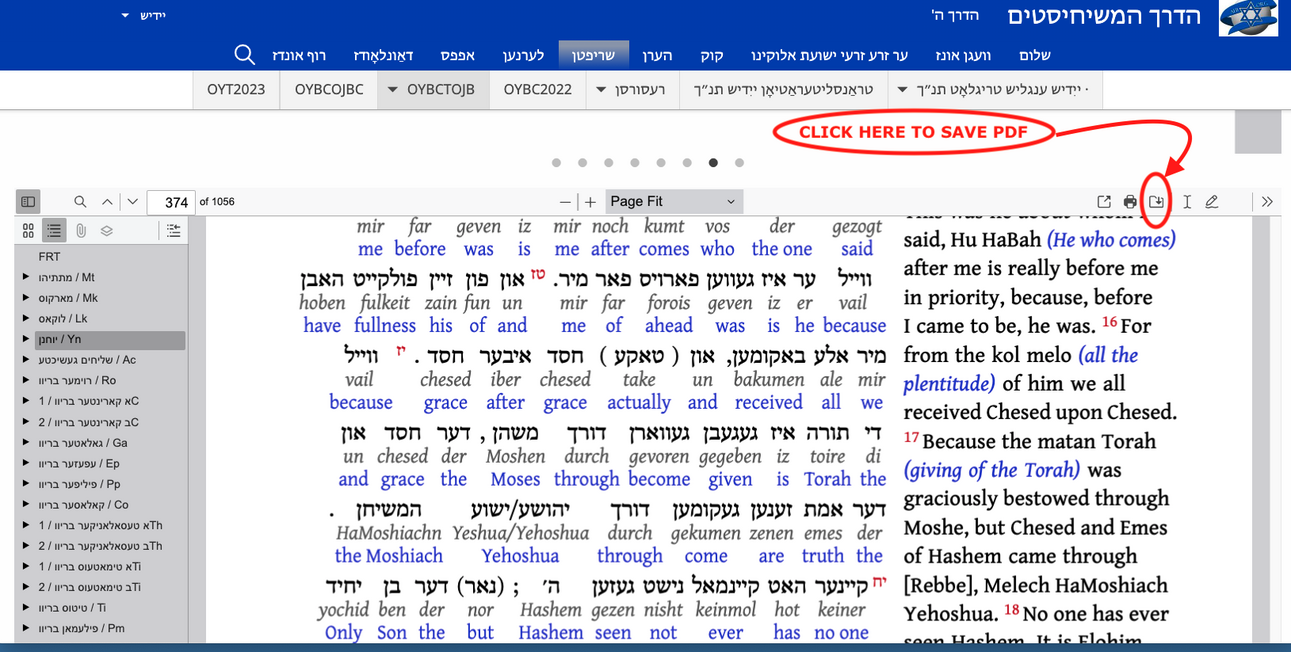Activate the draw pen tool

[1212, 202]
